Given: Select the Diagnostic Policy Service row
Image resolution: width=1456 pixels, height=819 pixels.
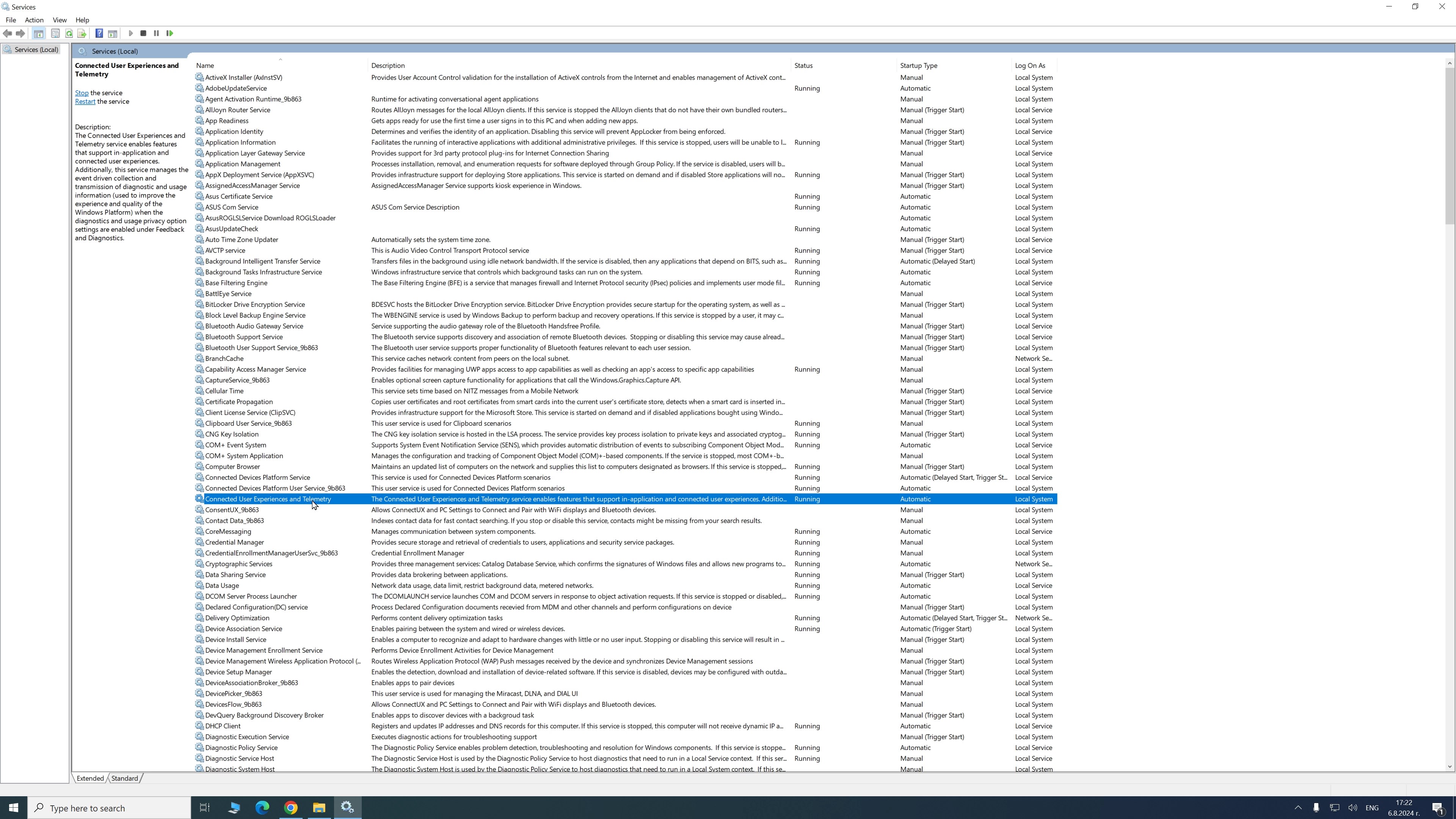Looking at the screenshot, I should tap(625, 748).
